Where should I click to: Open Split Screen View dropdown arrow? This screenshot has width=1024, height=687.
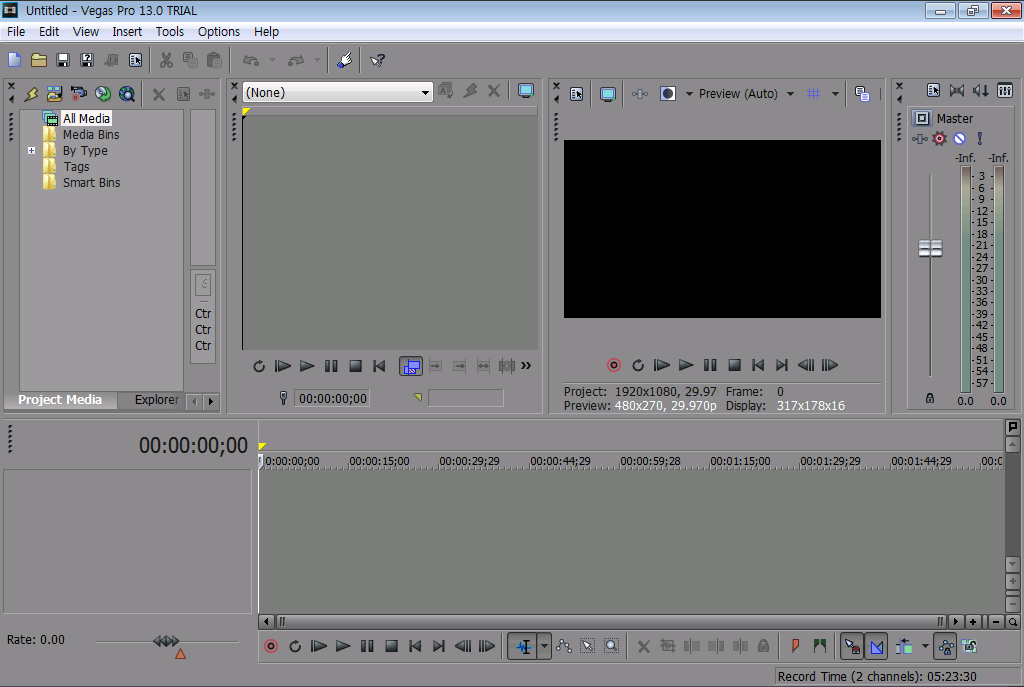click(x=688, y=94)
